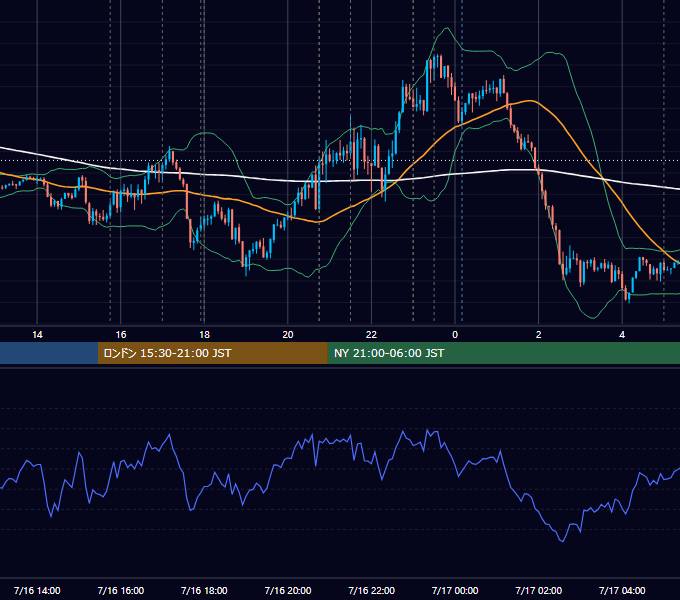Select the NY 21:00-06:00 JST session bar
The image size is (680, 600).
pyautogui.click(x=503, y=353)
